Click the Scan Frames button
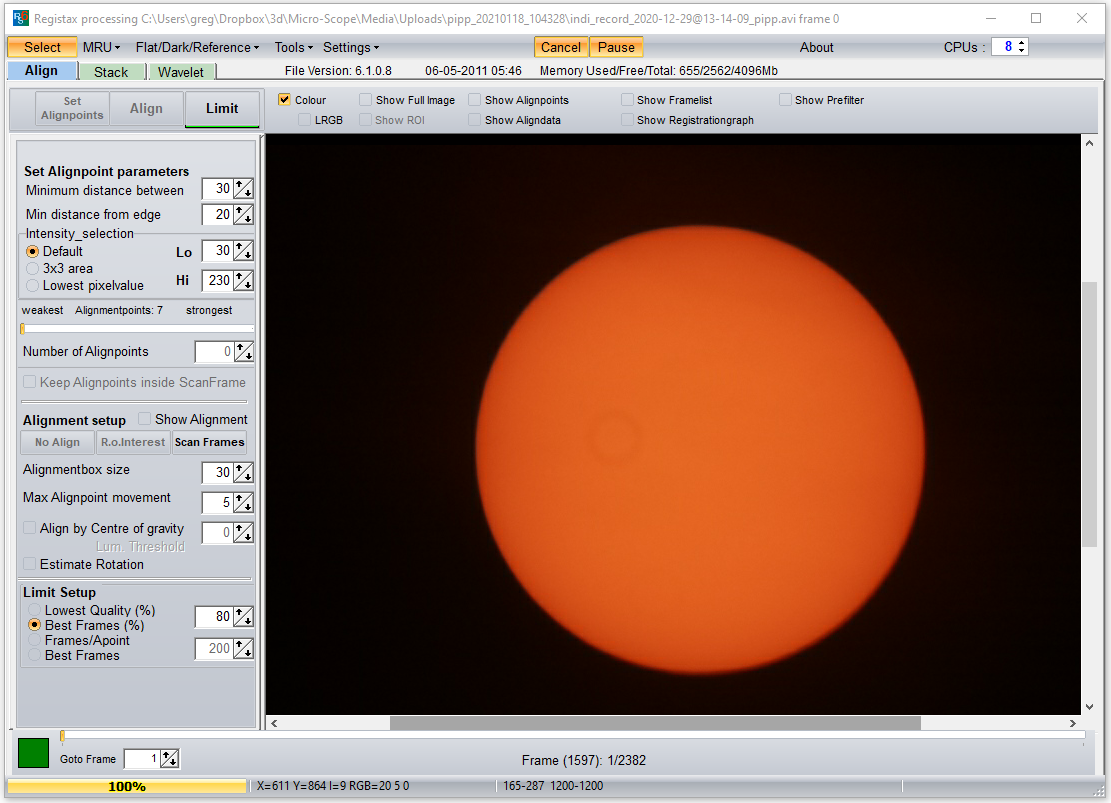Image resolution: width=1111 pixels, height=803 pixels. pos(209,442)
